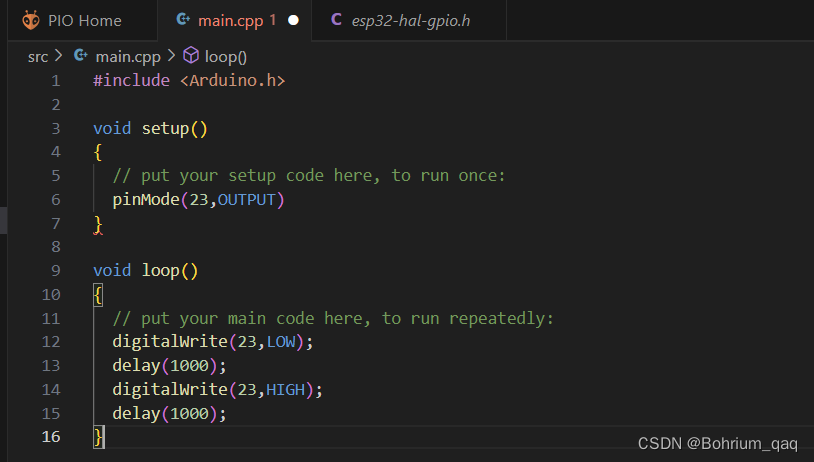Viewport: 814px width, 462px height.
Task: Click 'delay' call on line 13
Action: click(136, 365)
